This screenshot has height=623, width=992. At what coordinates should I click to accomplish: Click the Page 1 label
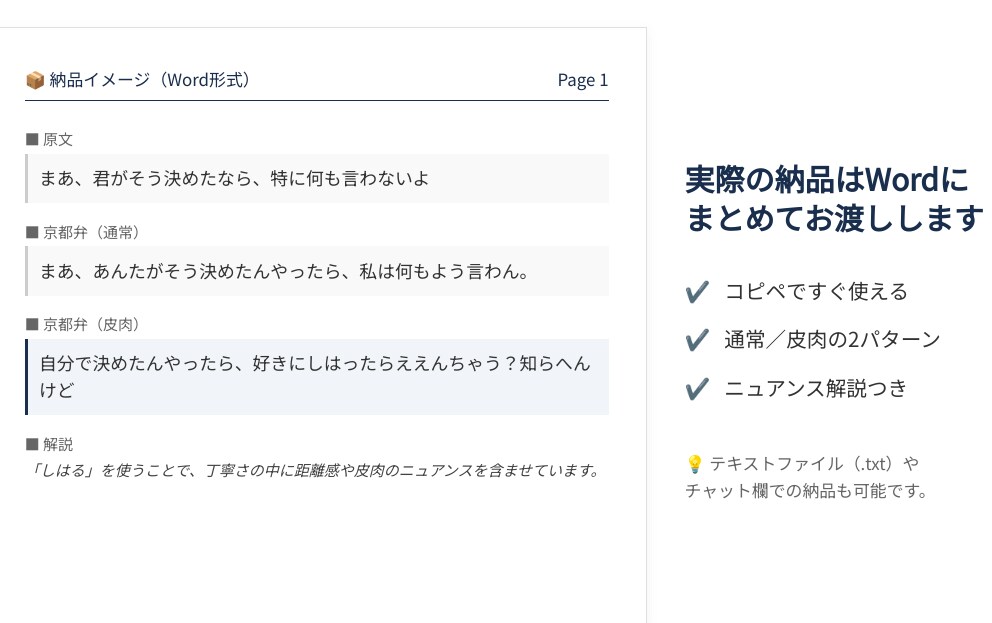pos(583,80)
